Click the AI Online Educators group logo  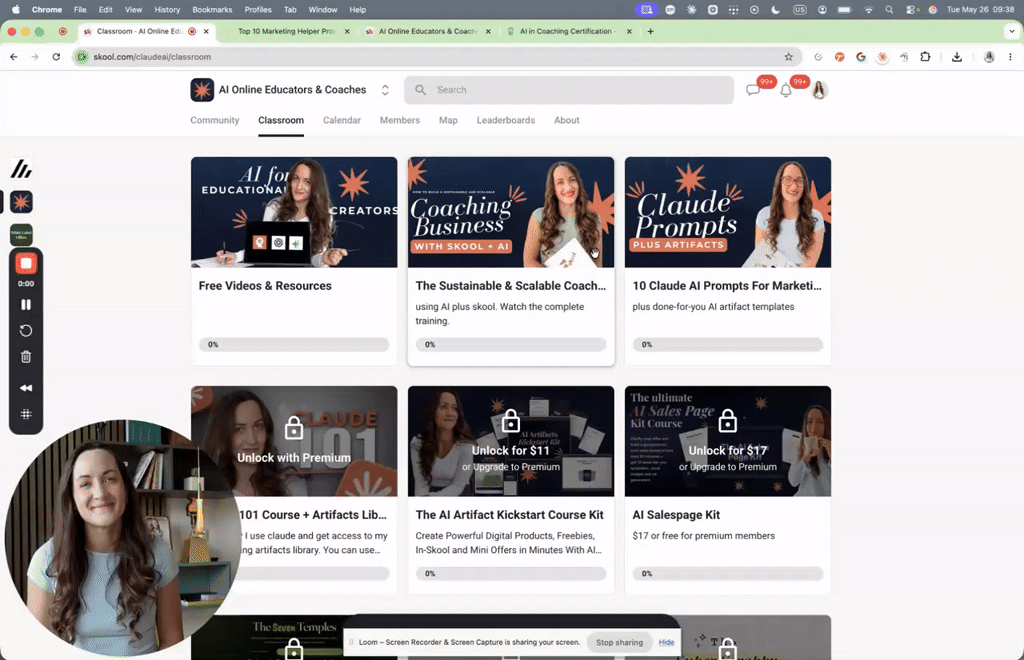coord(202,89)
